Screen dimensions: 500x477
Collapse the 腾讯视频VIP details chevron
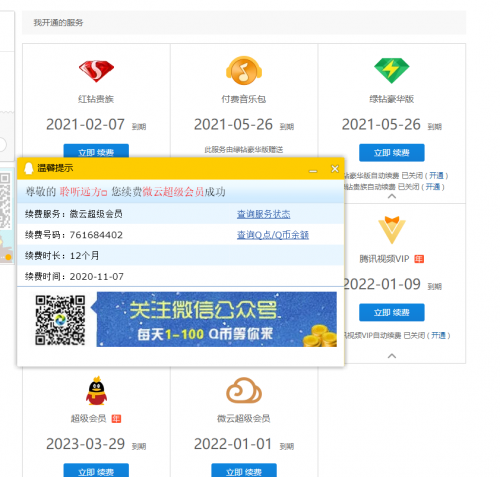point(392,356)
